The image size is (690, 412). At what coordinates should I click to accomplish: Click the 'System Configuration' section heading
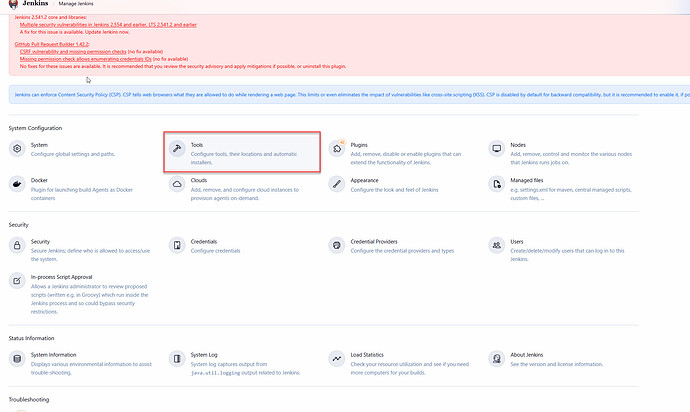tap(35, 128)
